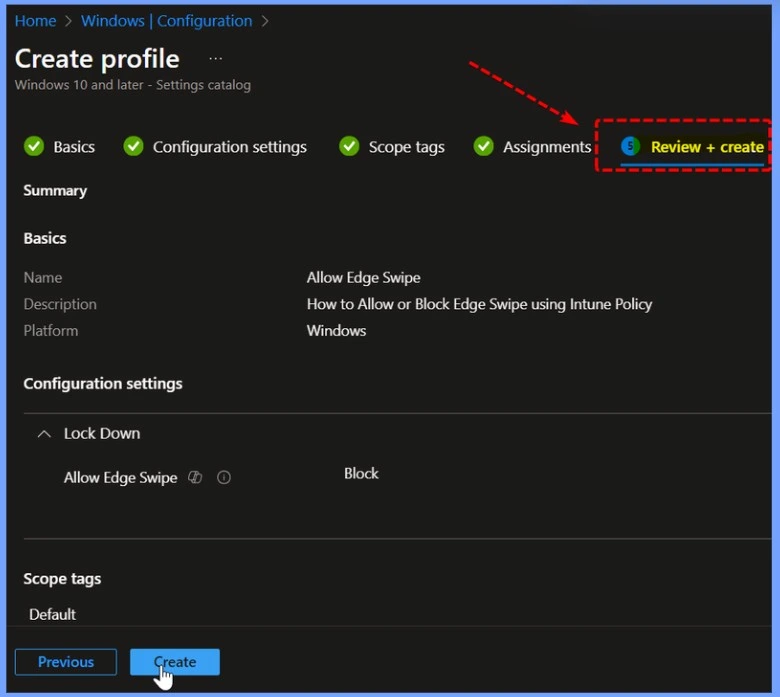Click the 'Create profile' page title
Viewport: 780px width, 697px height.
(97, 59)
